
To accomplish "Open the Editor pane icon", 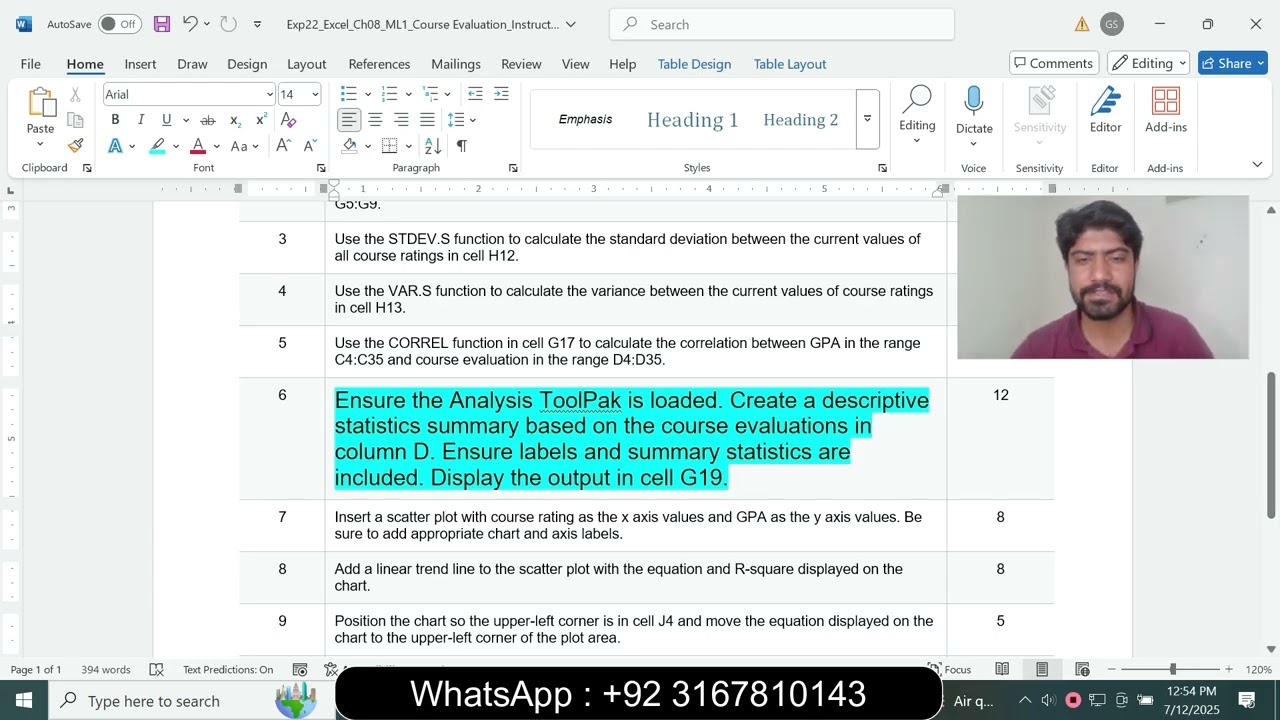I will (1105, 102).
